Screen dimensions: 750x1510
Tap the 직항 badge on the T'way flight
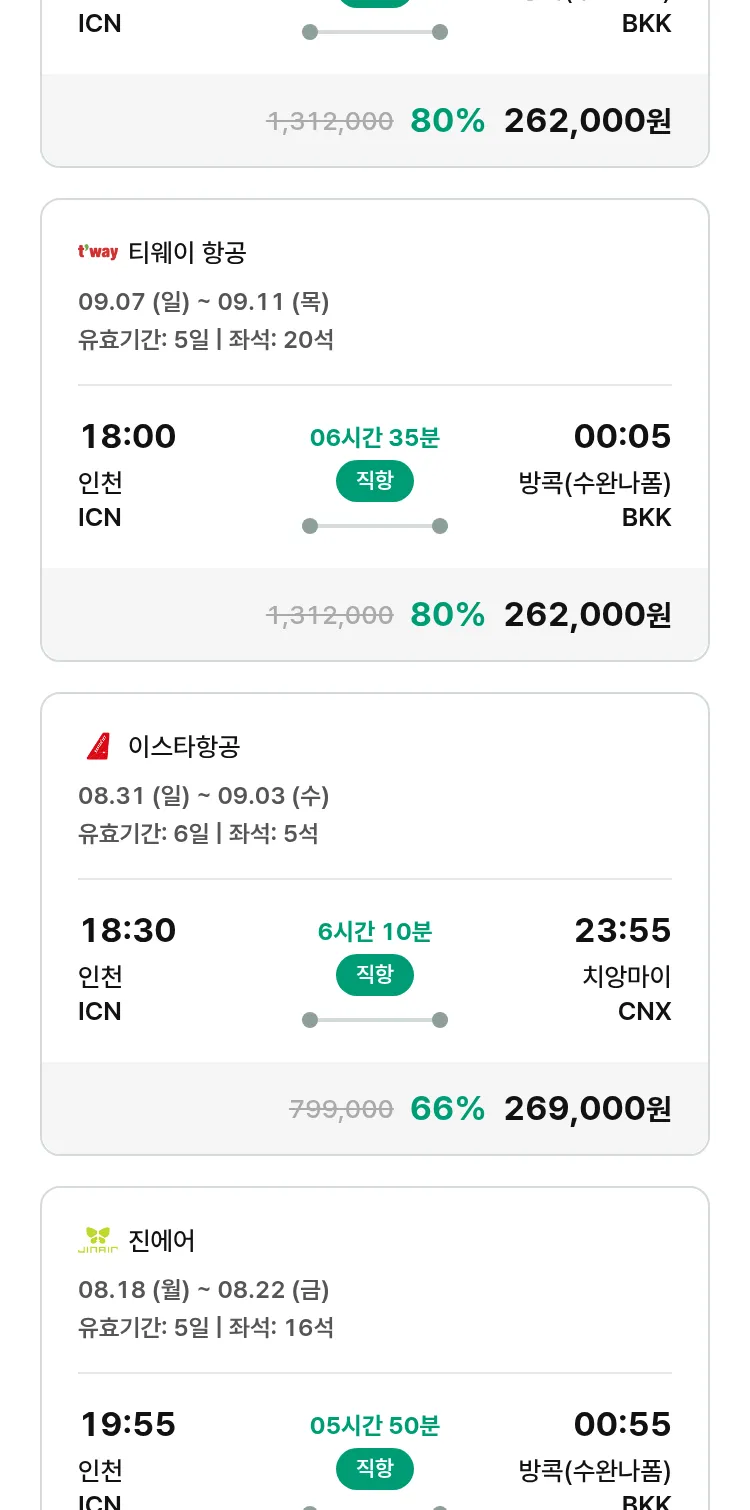[x=375, y=481]
